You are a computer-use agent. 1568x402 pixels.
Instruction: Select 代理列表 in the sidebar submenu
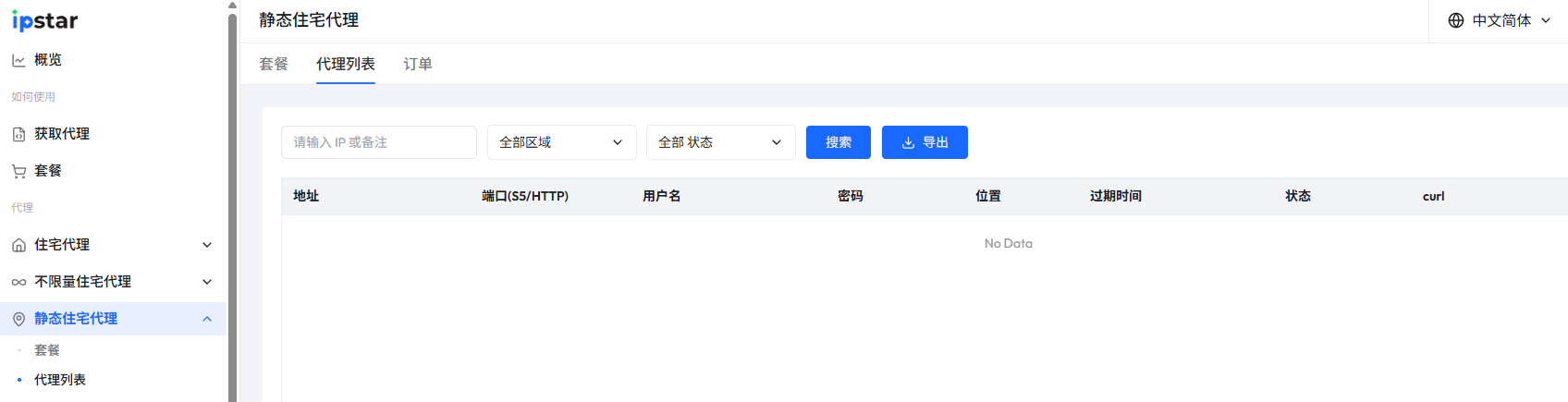pos(60,380)
